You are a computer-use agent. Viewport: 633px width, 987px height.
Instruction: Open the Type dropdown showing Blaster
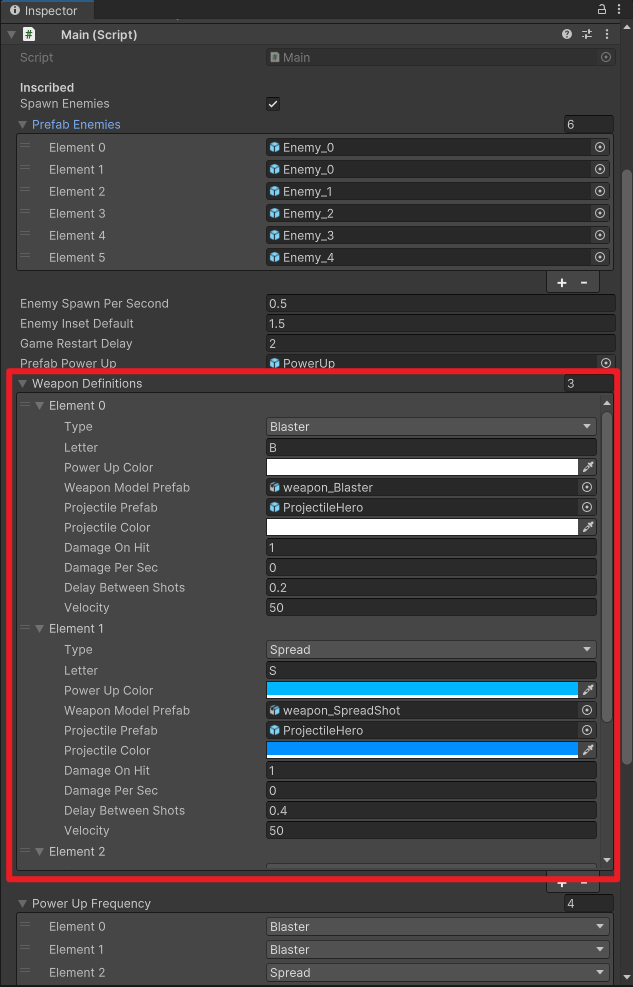(431, 427)
